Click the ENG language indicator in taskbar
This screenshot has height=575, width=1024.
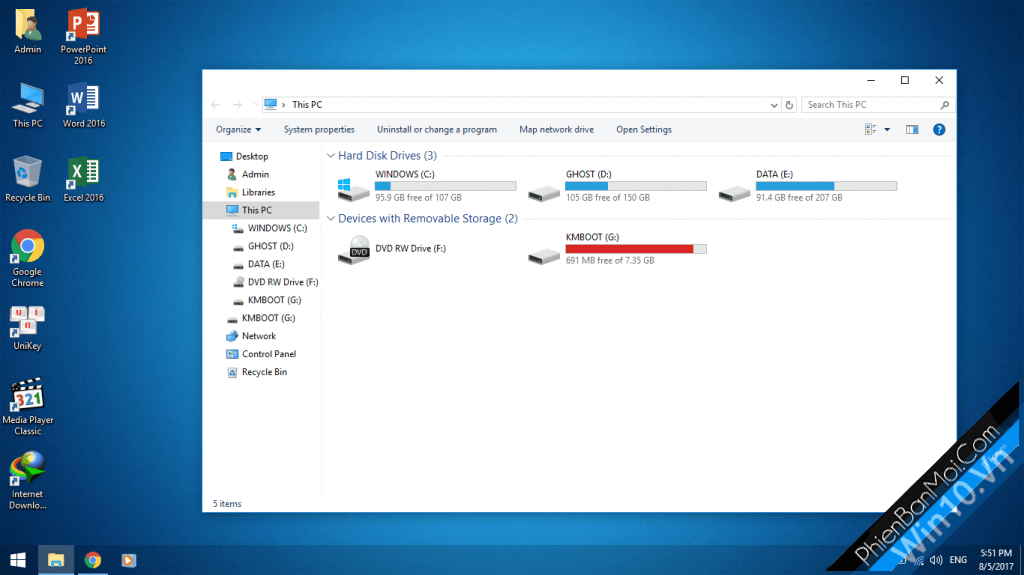click(958, 560)
